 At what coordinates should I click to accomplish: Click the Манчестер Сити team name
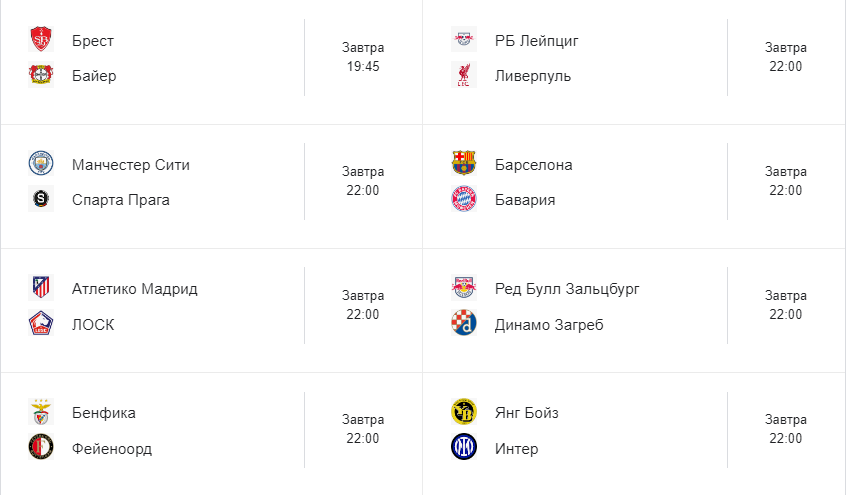click(131, 165)
